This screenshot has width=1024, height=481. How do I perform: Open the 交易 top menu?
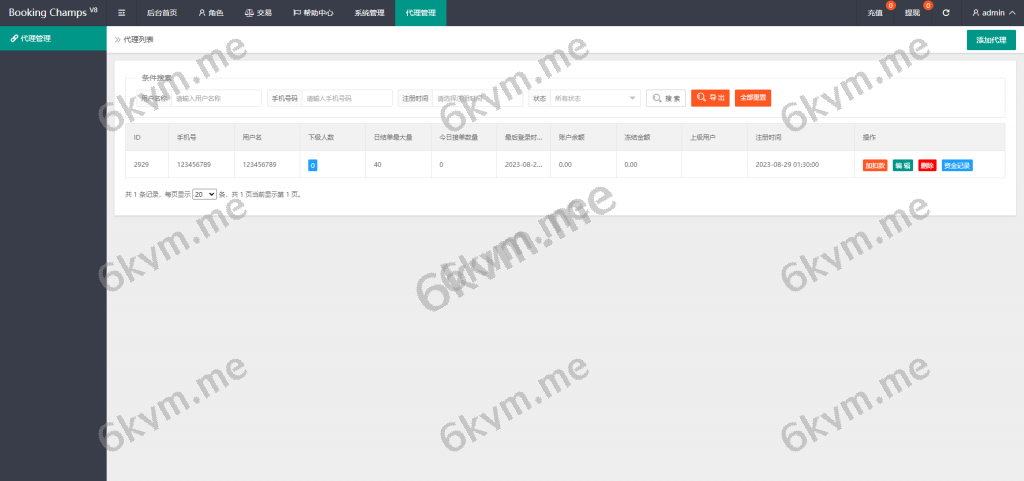258,13
